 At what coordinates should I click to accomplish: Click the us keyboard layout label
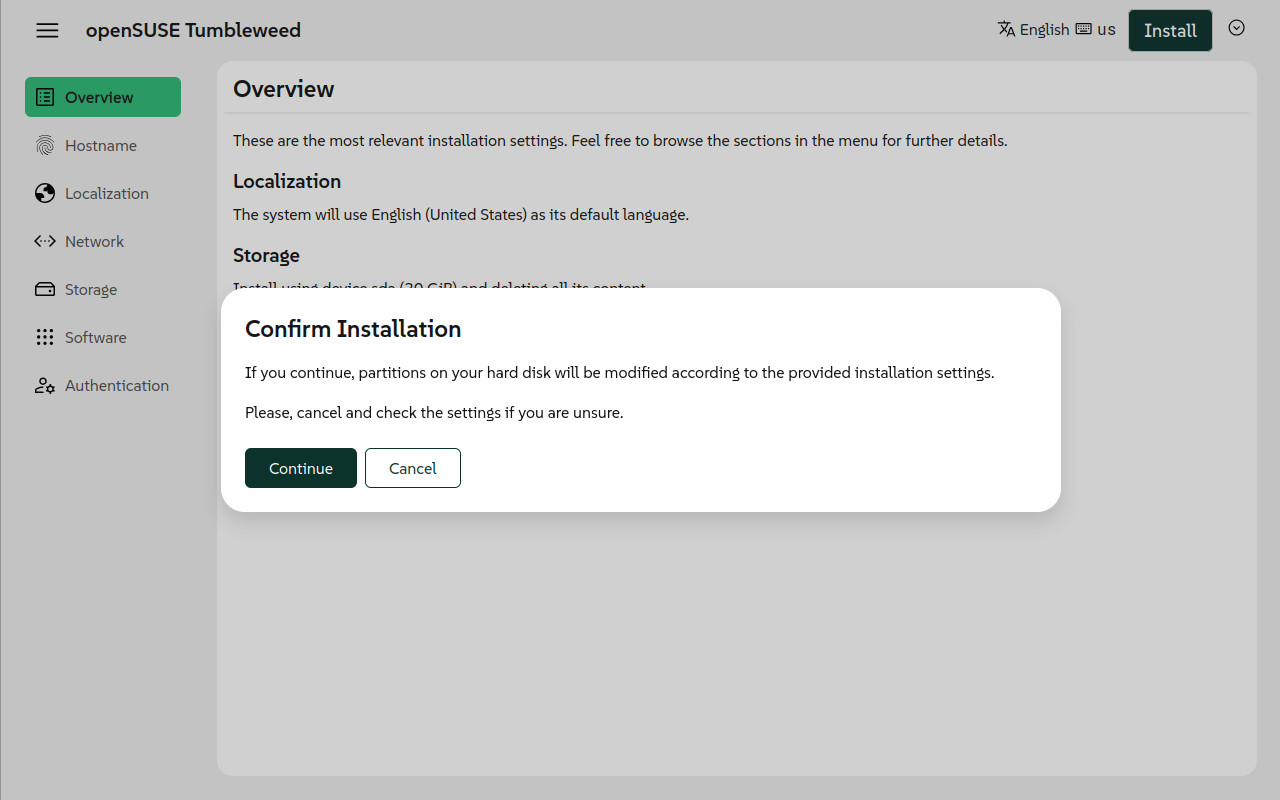(x=1106, y=29)
